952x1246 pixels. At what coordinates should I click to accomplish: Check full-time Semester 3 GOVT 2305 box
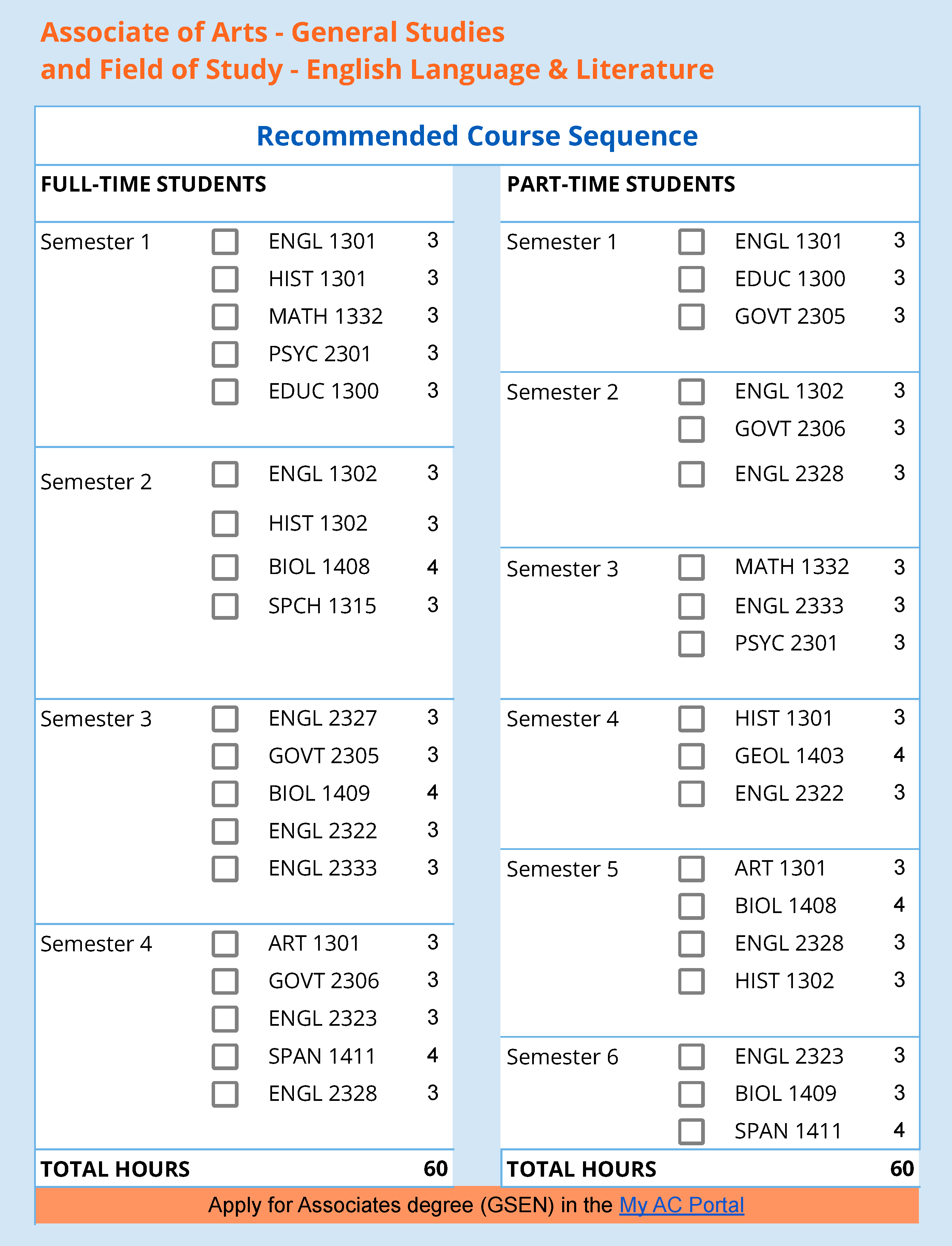225,756
